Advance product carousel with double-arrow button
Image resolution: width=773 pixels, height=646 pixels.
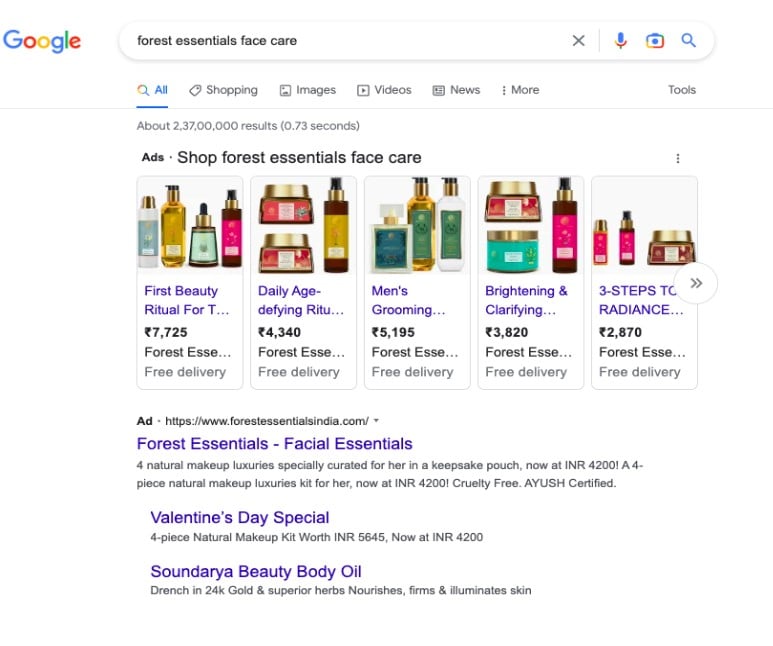click(696, 283)
